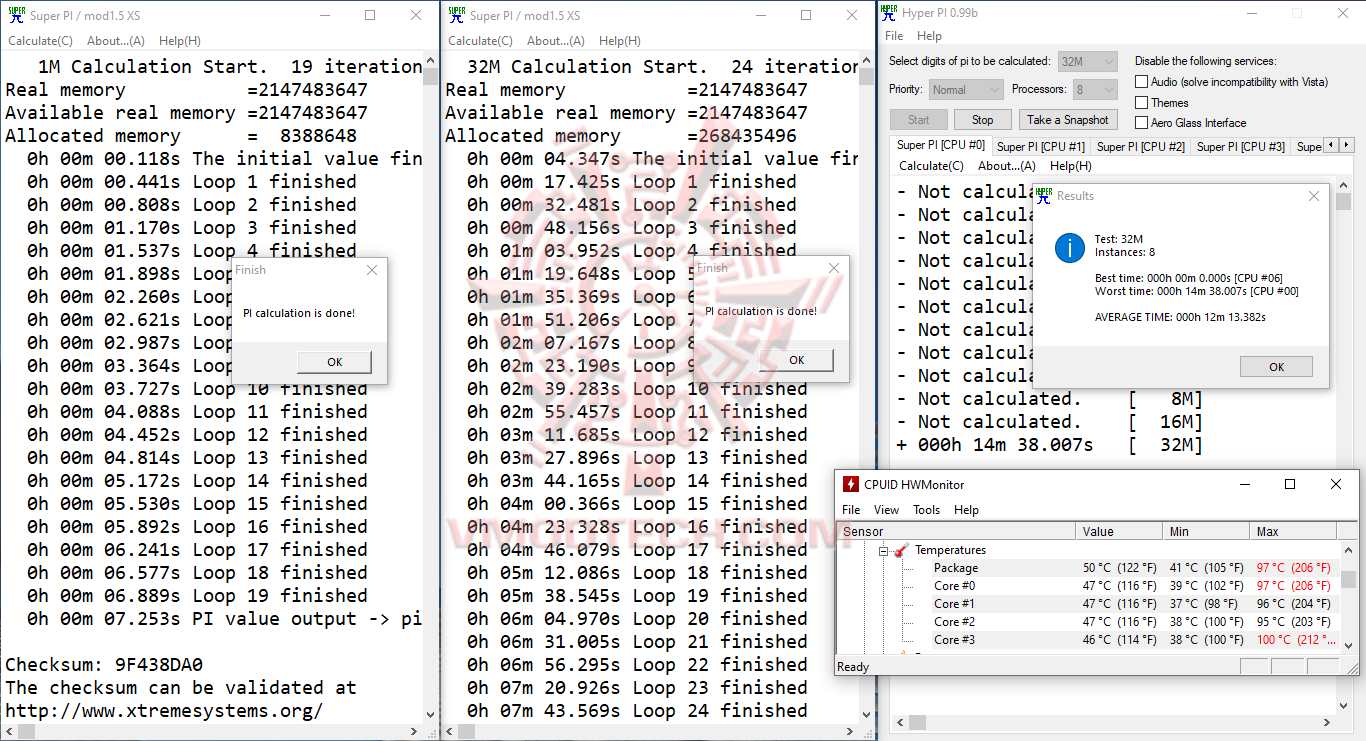1366x741 pixels.
Task: Click the Min column header in HWMonitor
Action: (1207, 531)
